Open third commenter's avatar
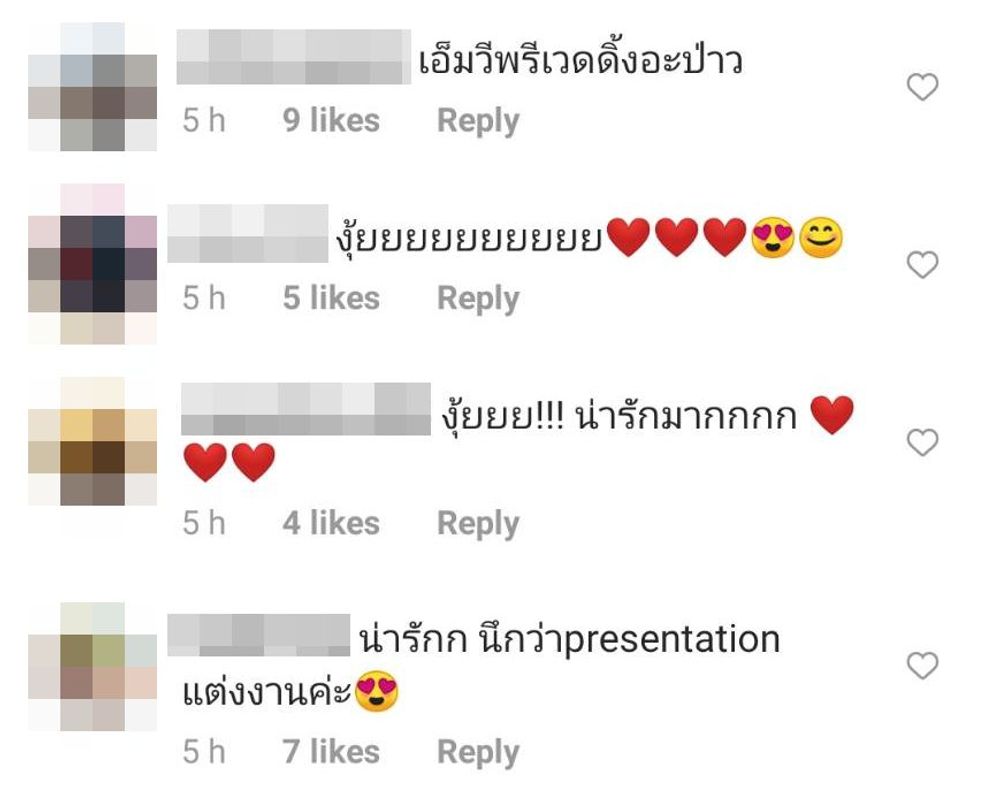The width and height of the screenshot is (1000, 803). click(x=92, y=441)
